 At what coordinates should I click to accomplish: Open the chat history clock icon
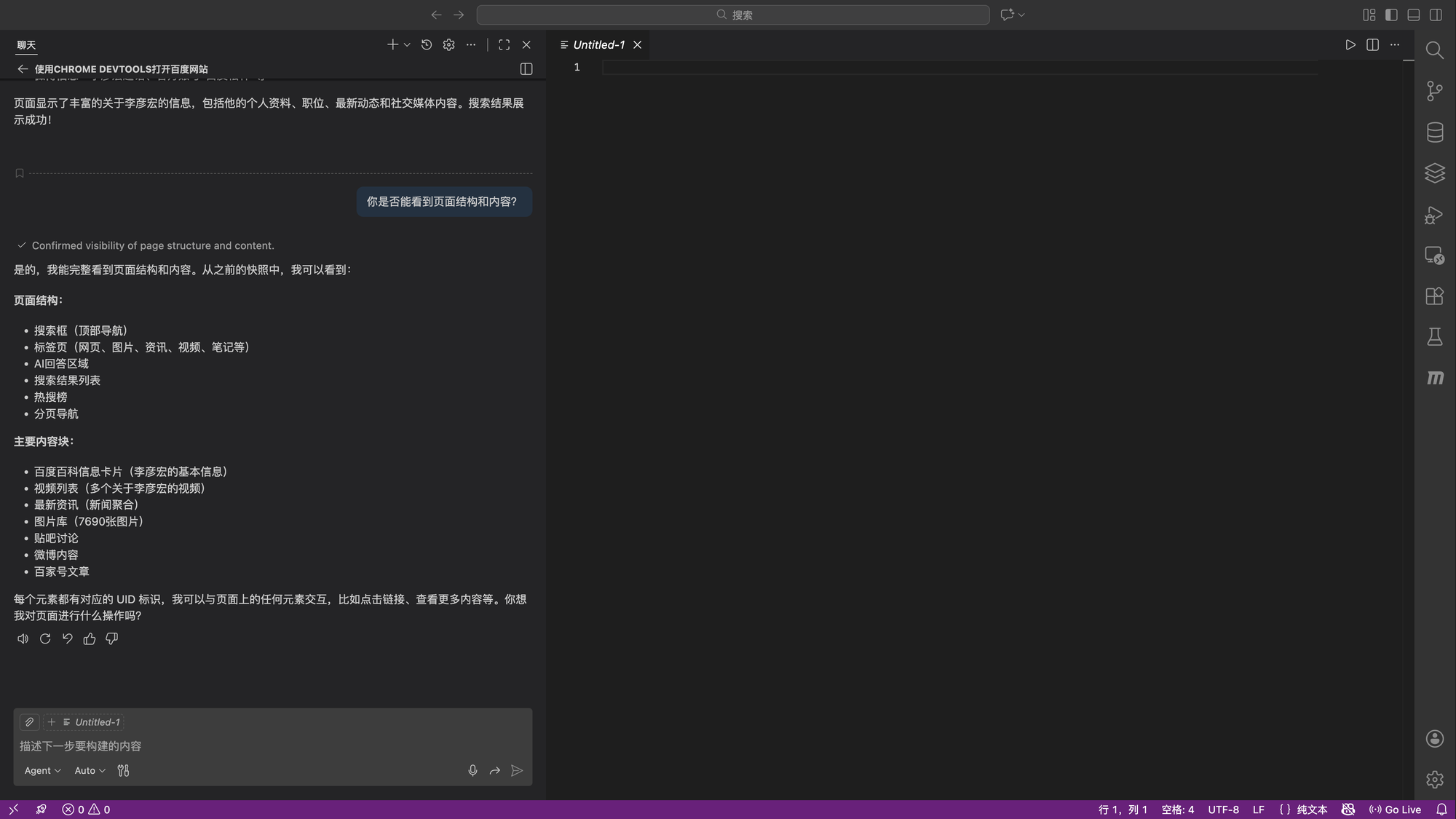[x=427, y=44]
